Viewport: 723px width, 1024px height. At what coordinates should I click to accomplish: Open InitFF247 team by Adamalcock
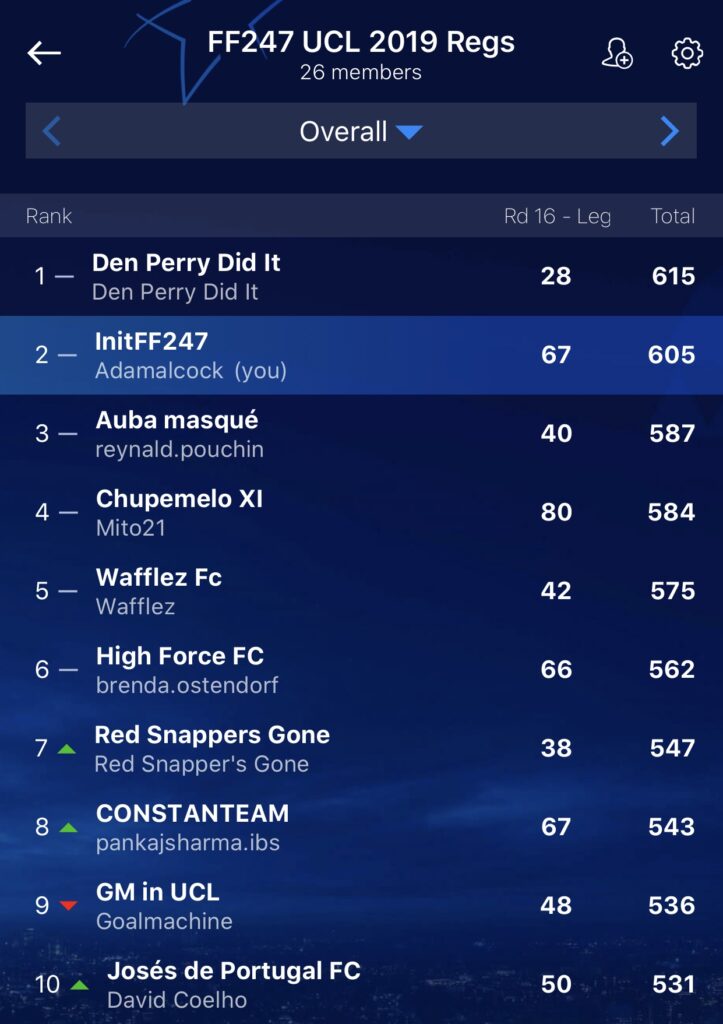pos(361,355)
